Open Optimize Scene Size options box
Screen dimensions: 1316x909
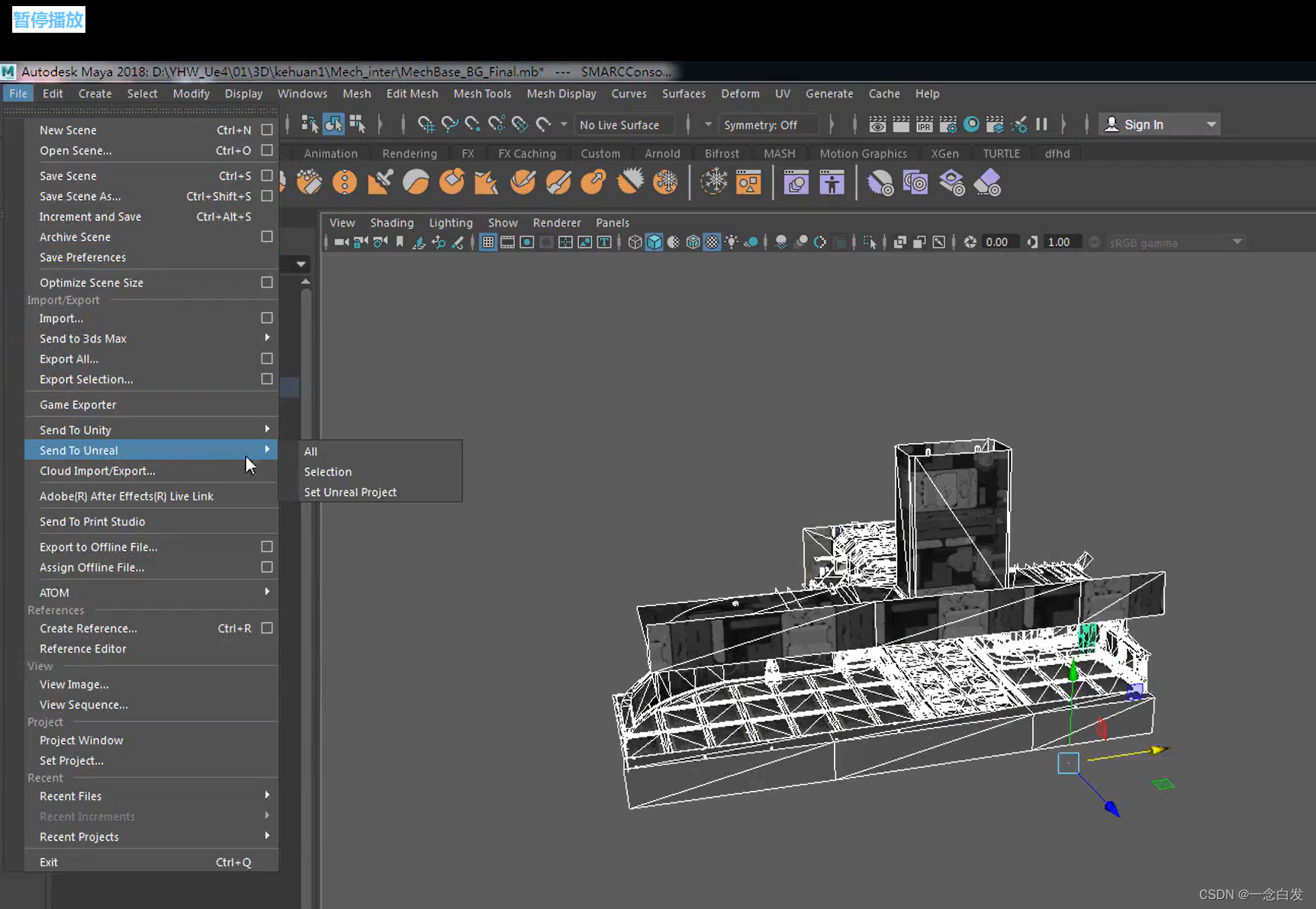(x=267, y=282)
